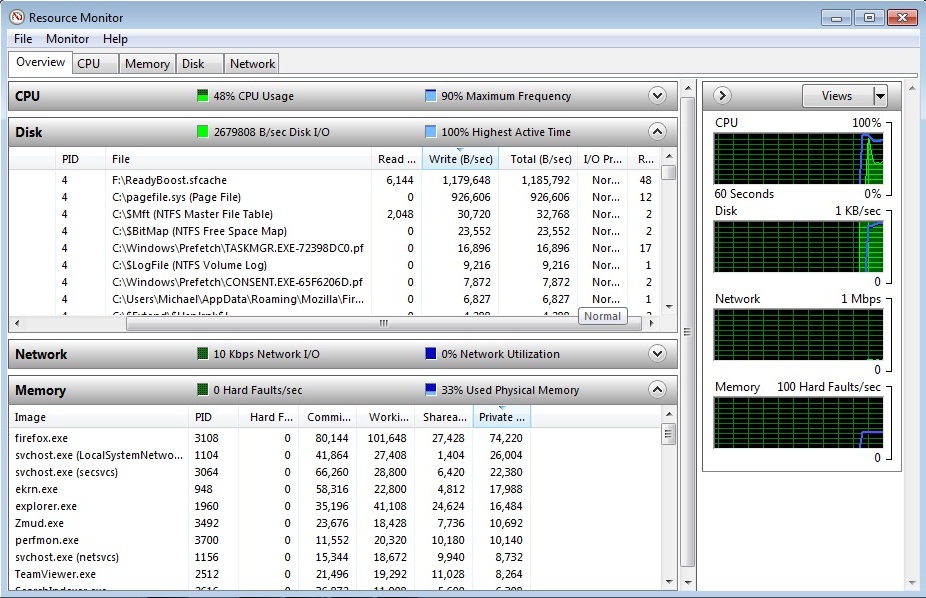Click the green Network I/O indicator square

pyautogui.click(x=203, y=354)
